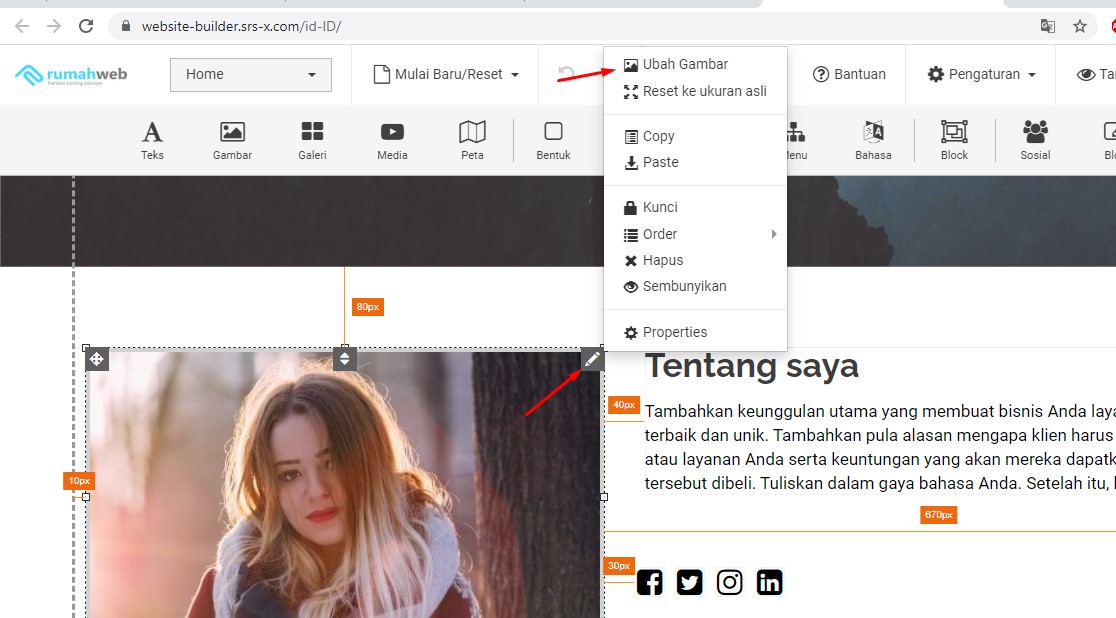This screenshot has height=618, width=1116.
Task: Click the vertical resize handle icon
Action: pyautogui.click(x=344, y=360)
